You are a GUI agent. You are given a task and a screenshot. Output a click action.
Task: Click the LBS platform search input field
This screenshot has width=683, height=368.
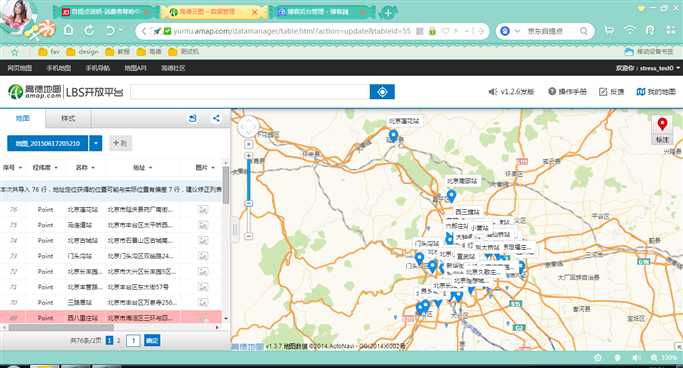250,92
